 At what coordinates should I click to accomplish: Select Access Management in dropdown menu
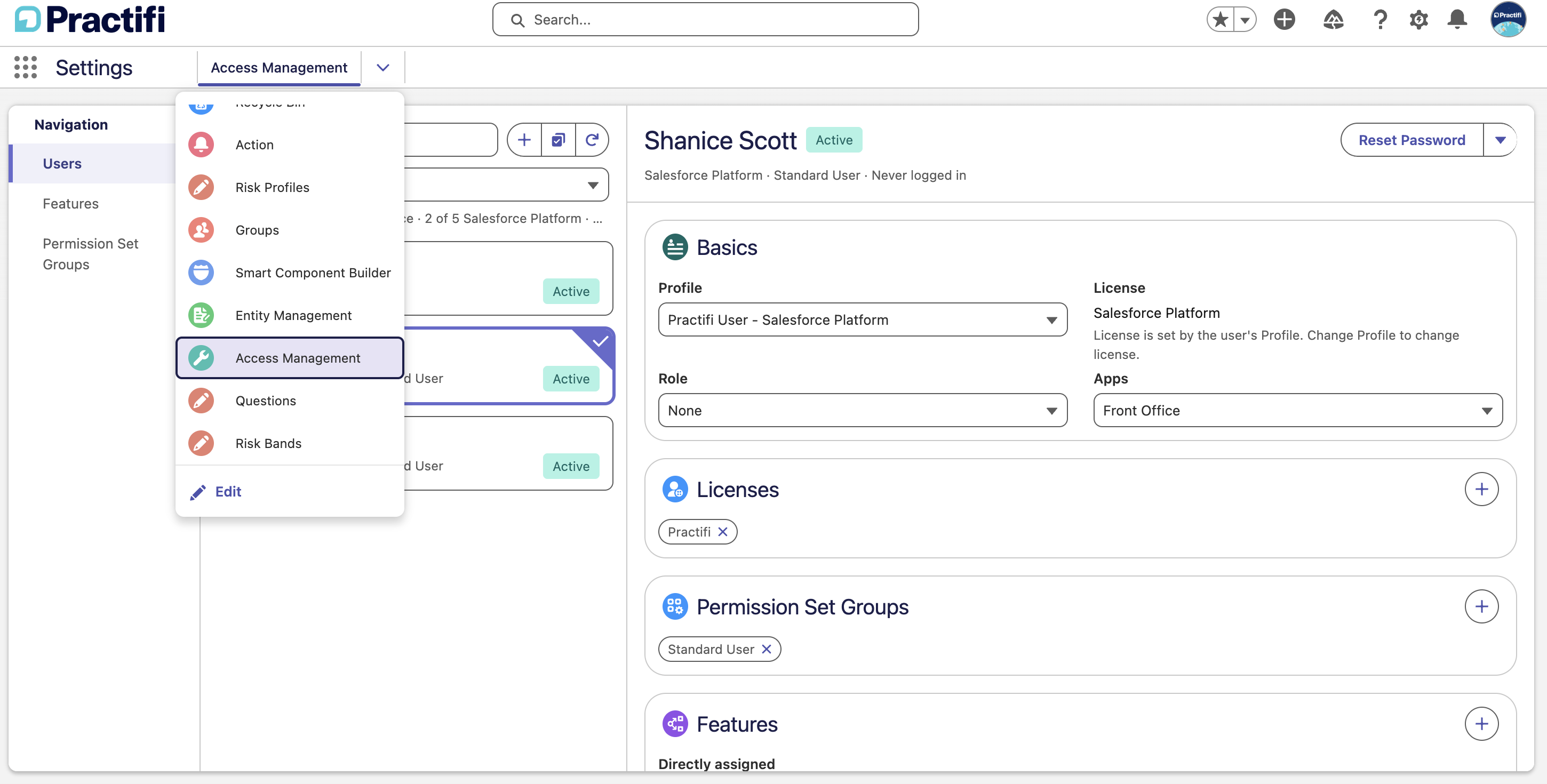[290, 358]
